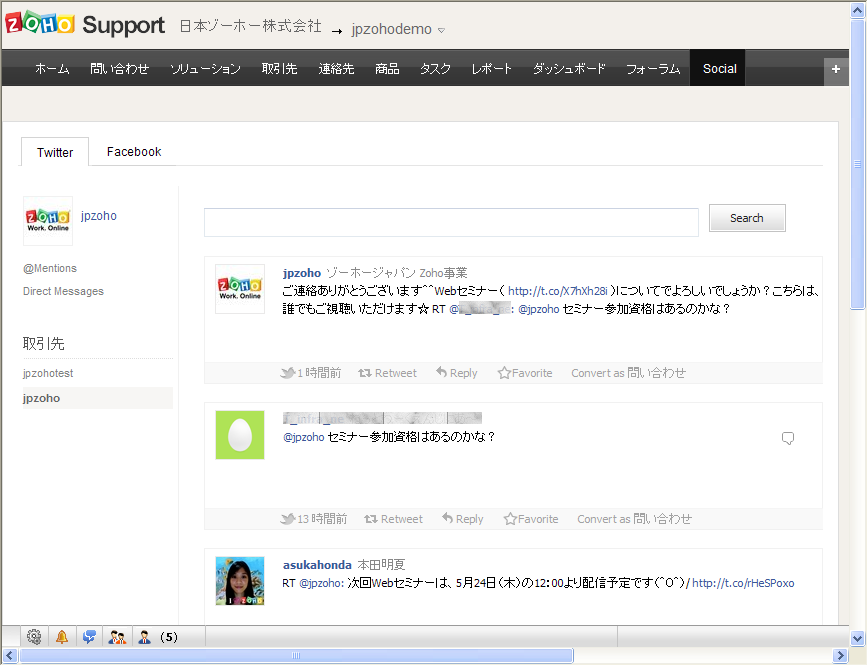868x666 pixels.
Task: Click the jpzoho author name on first tweet
Action: [x=302, y=273]
